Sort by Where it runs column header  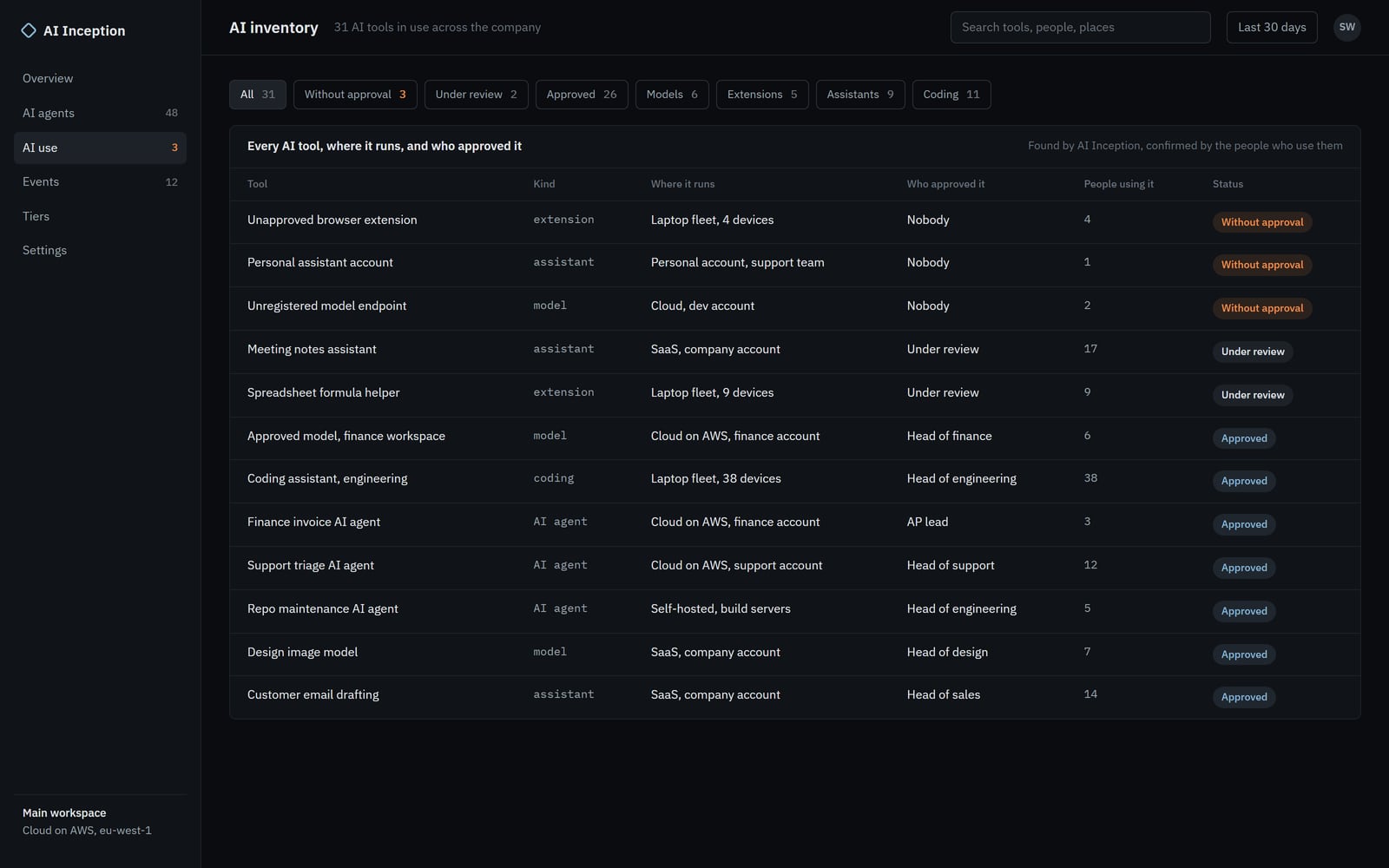tap(682, 184)
